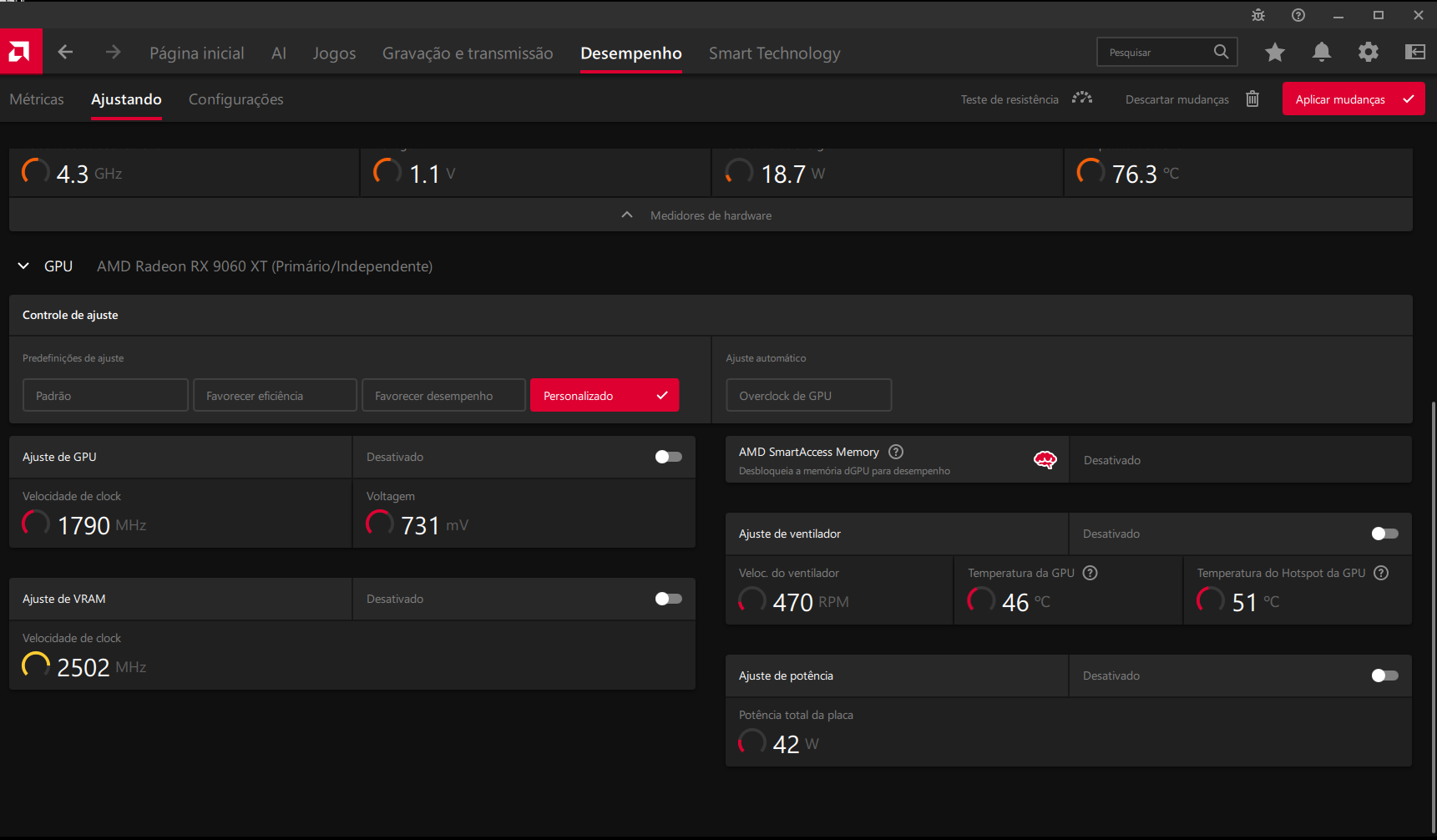Click the fan speed 470 RPM gauge

point(752,600)
